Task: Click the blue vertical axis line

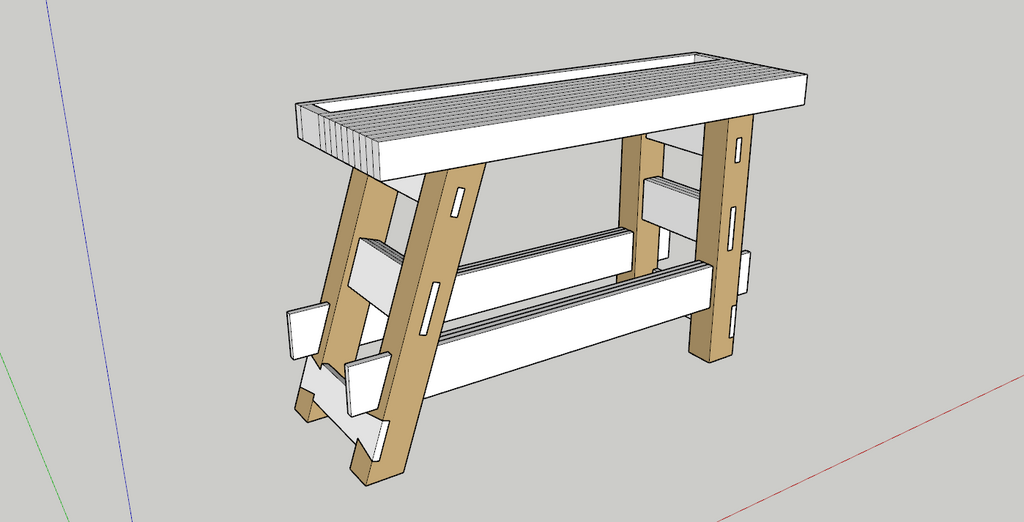Action: pos(88,261)
